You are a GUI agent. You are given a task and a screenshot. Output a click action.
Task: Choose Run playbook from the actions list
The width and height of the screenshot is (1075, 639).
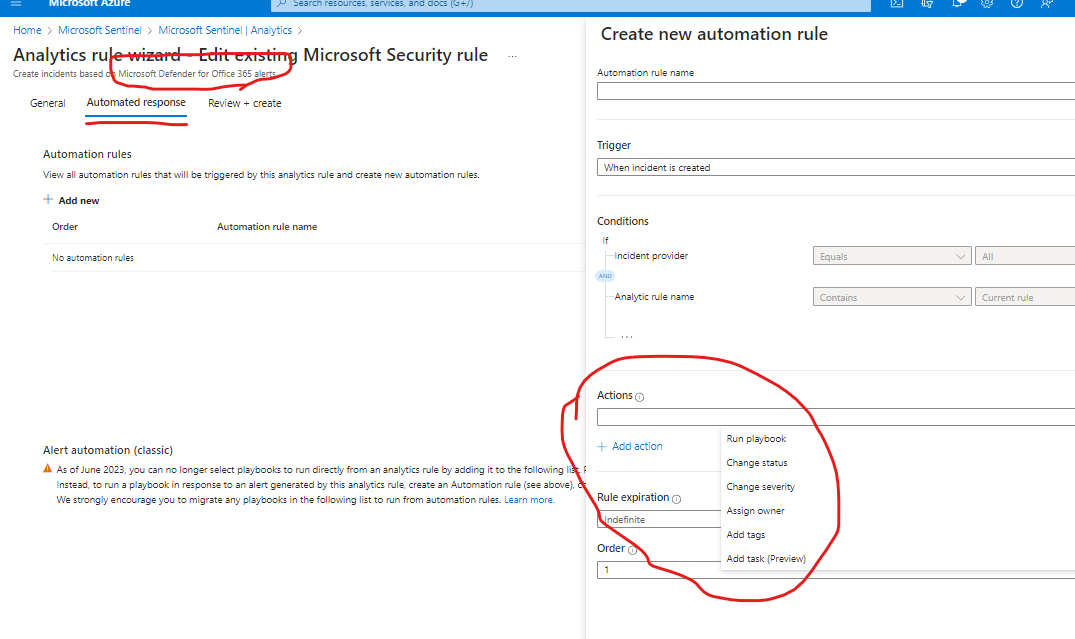[x=756, y=439]
